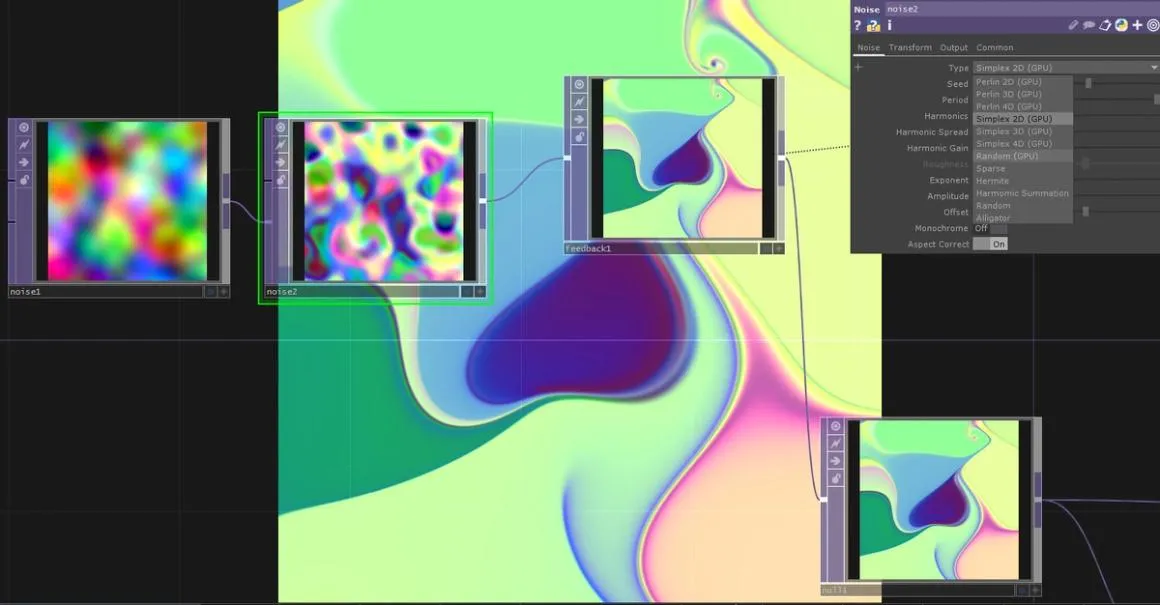Screen dimensions: 1160x605
Task: Open the Type dropdown showing Simplex 2D (GPU)
Action: (x=1066, y=67)
